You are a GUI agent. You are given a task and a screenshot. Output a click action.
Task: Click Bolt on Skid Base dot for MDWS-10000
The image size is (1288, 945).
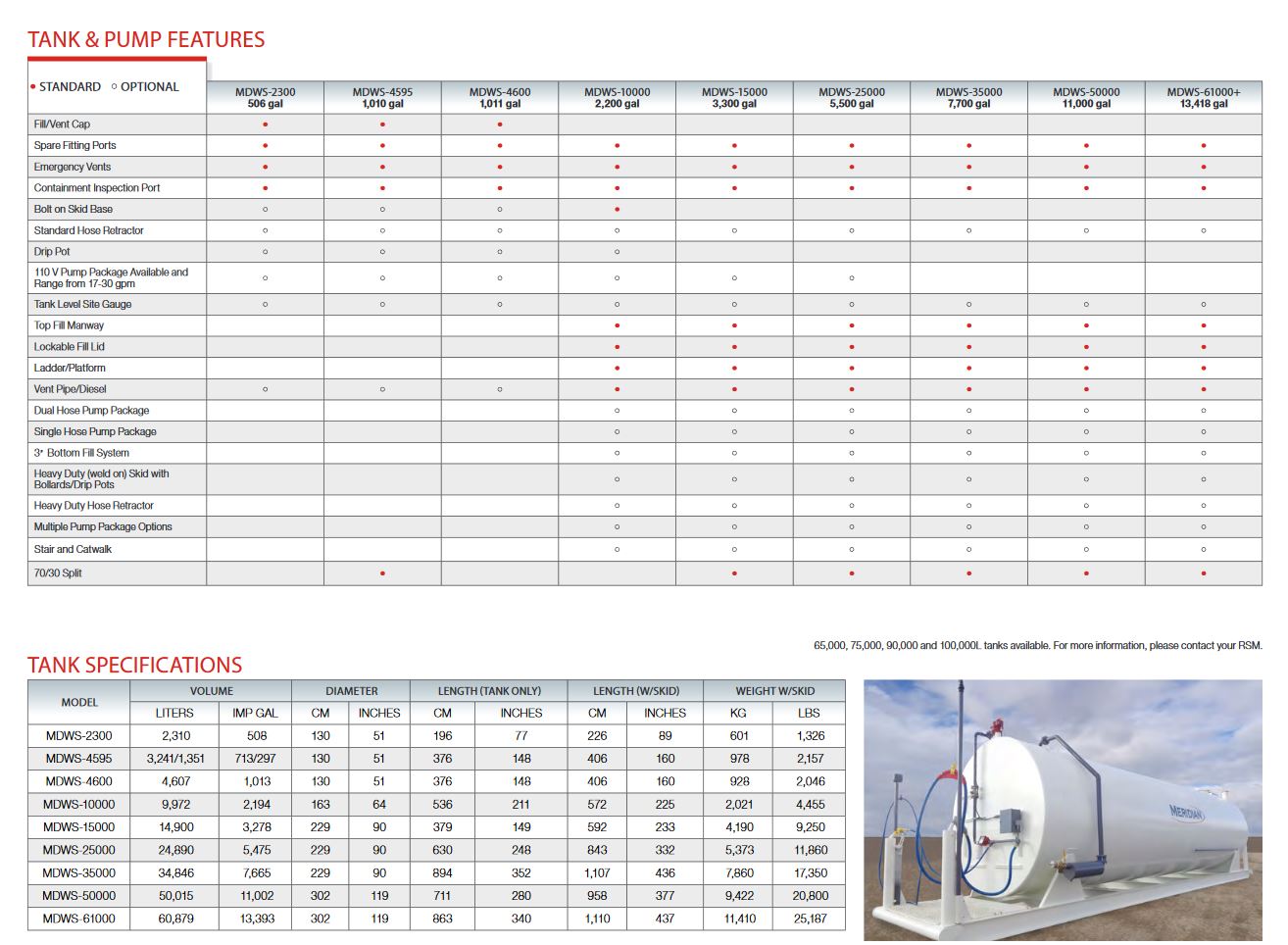point(617,209)
